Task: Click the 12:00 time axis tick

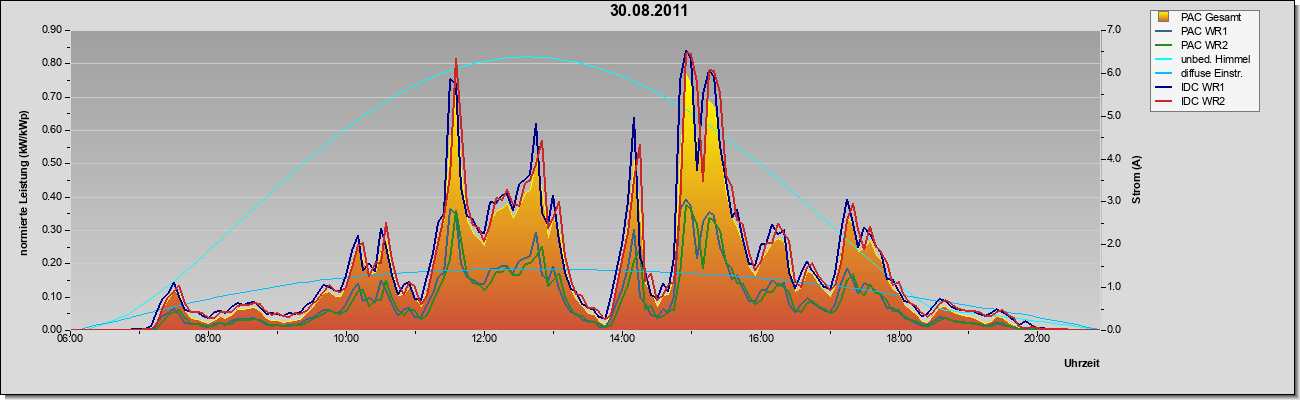Action: tap(484, 339)
